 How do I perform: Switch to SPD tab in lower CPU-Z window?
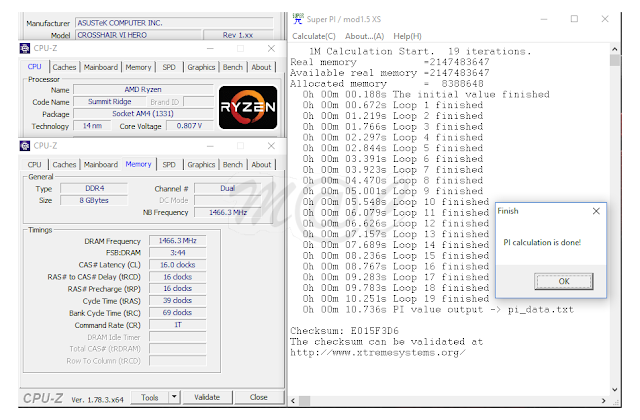click(x=169, y=164)
